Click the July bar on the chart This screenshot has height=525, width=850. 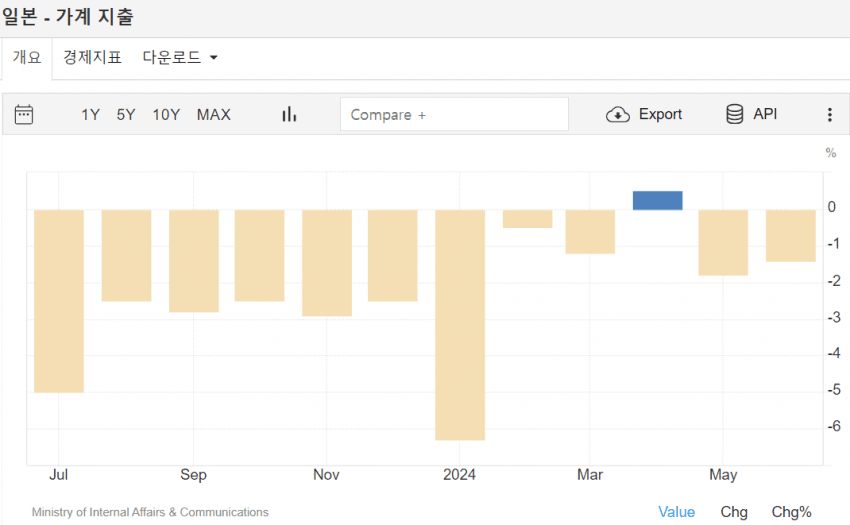pyautogui.click(x=59, y=300)
